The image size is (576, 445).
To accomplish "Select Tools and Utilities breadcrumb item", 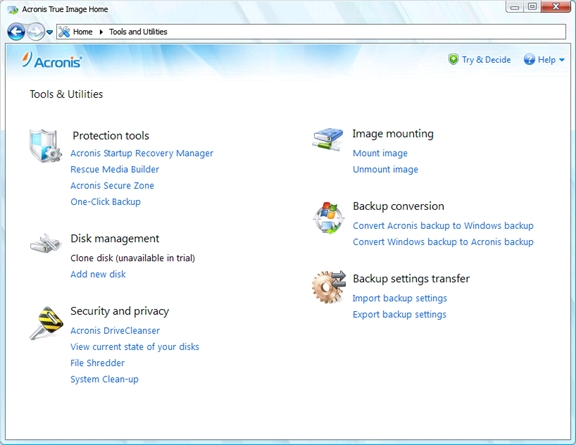I will [138, 32].
